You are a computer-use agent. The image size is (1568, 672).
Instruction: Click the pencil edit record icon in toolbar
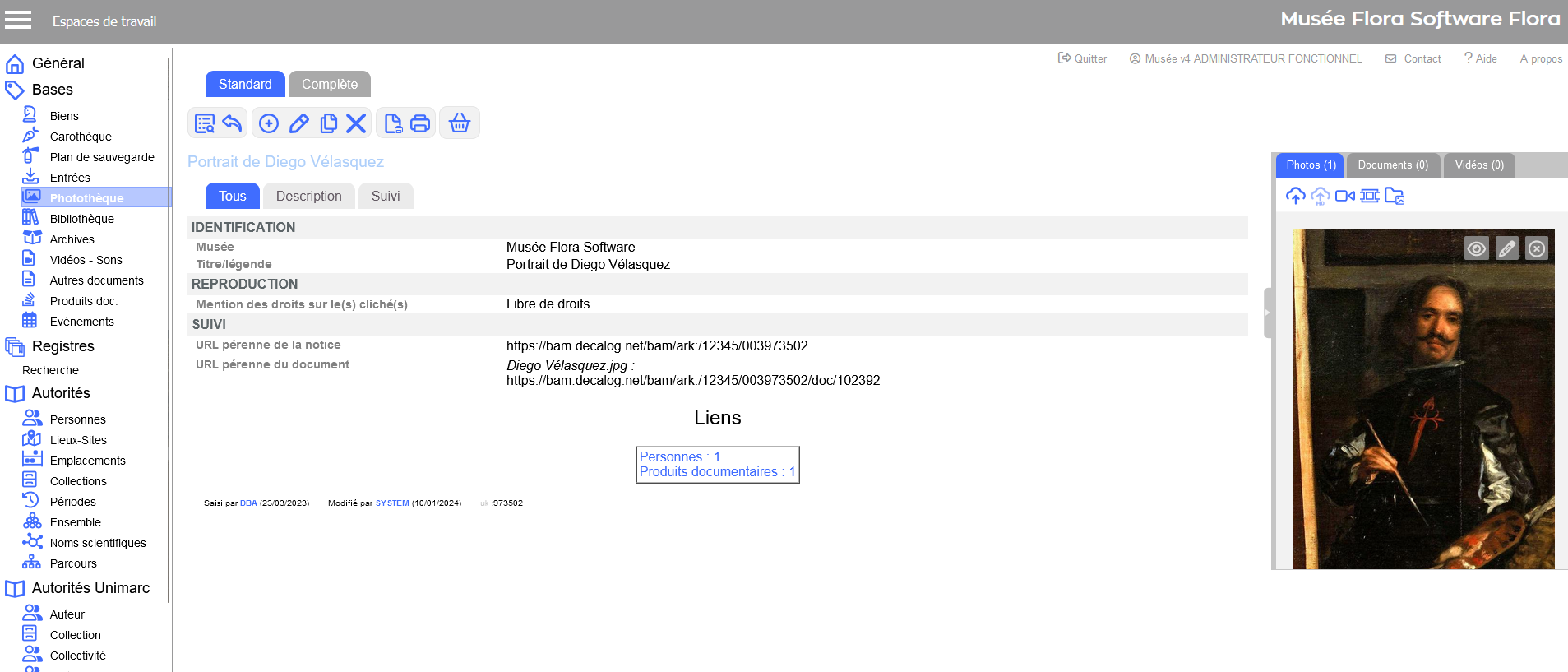click(x=299, y=123)
